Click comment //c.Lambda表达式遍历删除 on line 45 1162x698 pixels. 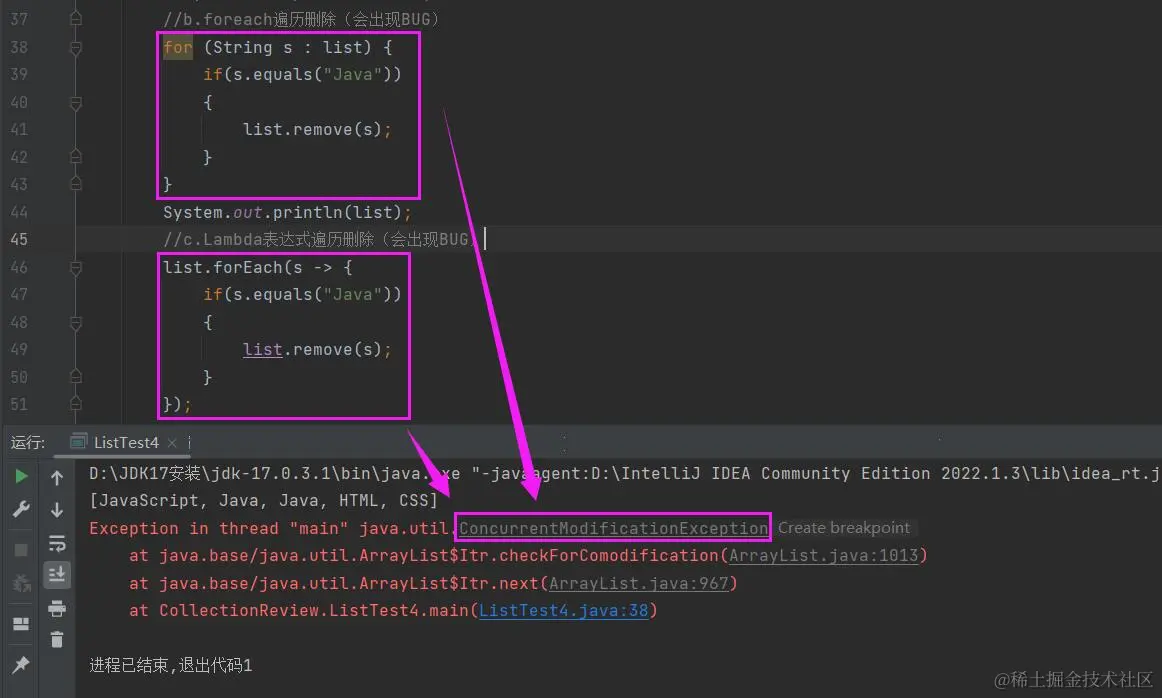click(x=319, y=239)
